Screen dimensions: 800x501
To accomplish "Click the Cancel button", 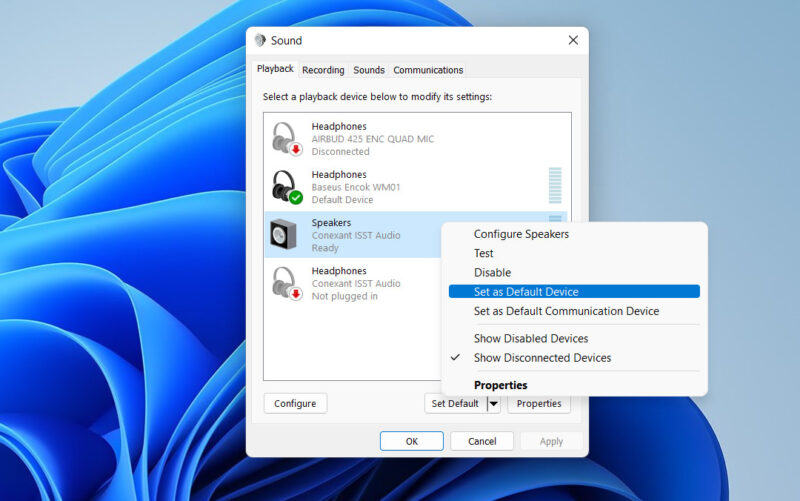I will click(x=482, y=441).
